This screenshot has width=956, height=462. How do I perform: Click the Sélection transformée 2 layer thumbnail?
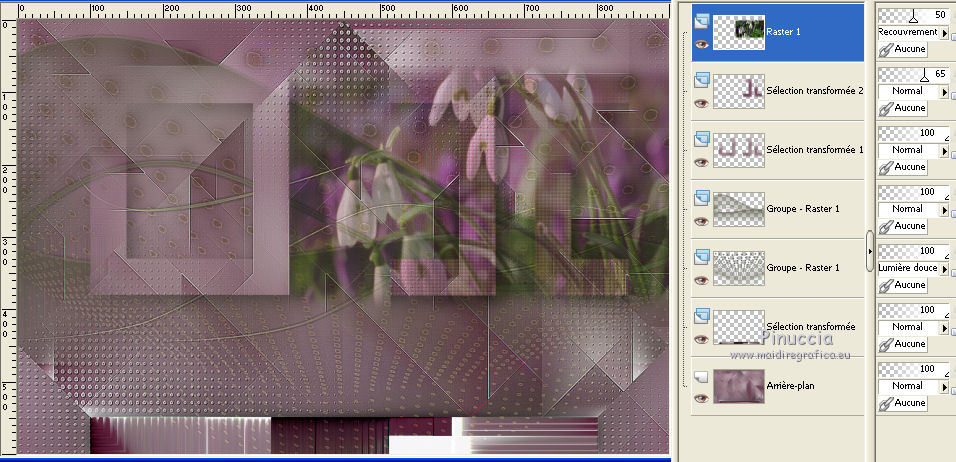coord(738,91)
